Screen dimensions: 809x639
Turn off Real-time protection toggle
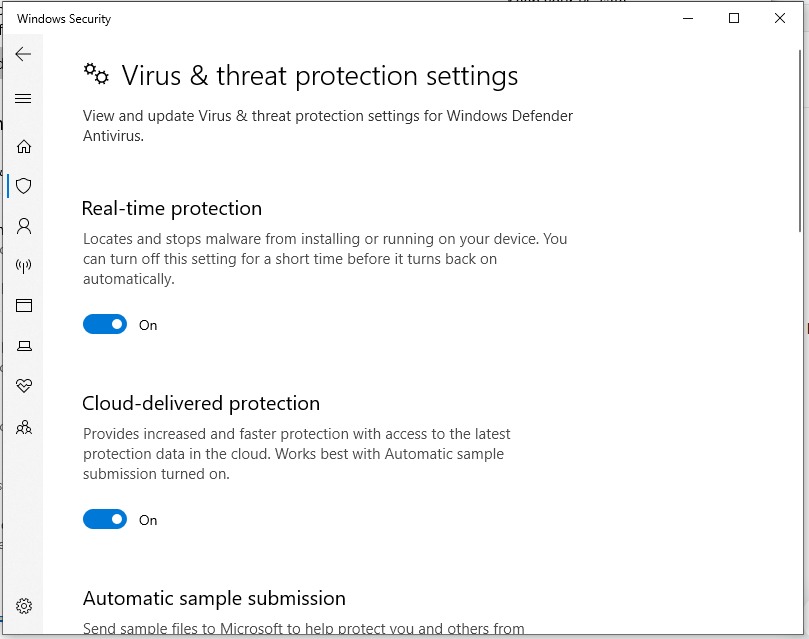[x=105, y=325]
